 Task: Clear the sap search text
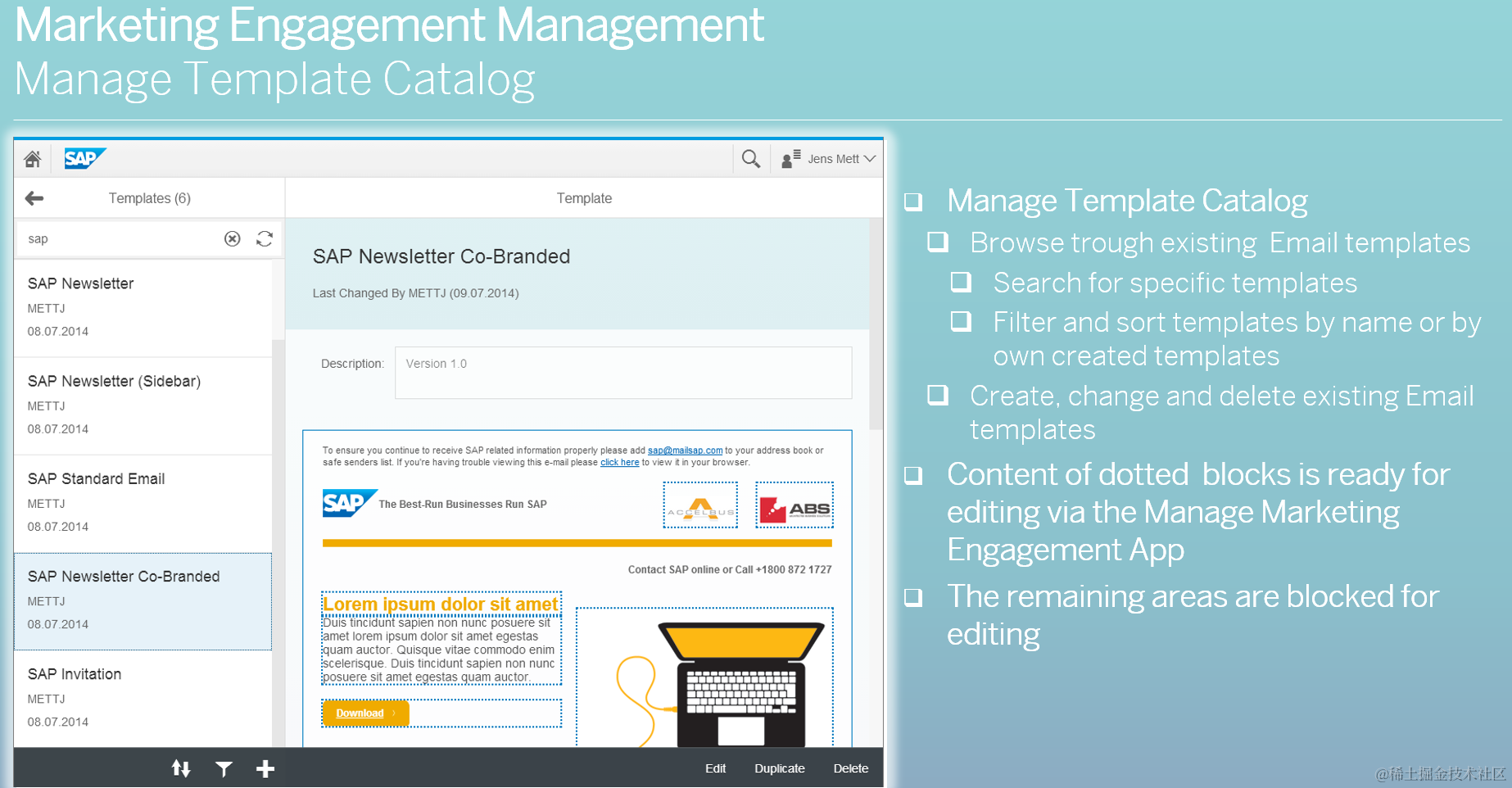[233, 238]
